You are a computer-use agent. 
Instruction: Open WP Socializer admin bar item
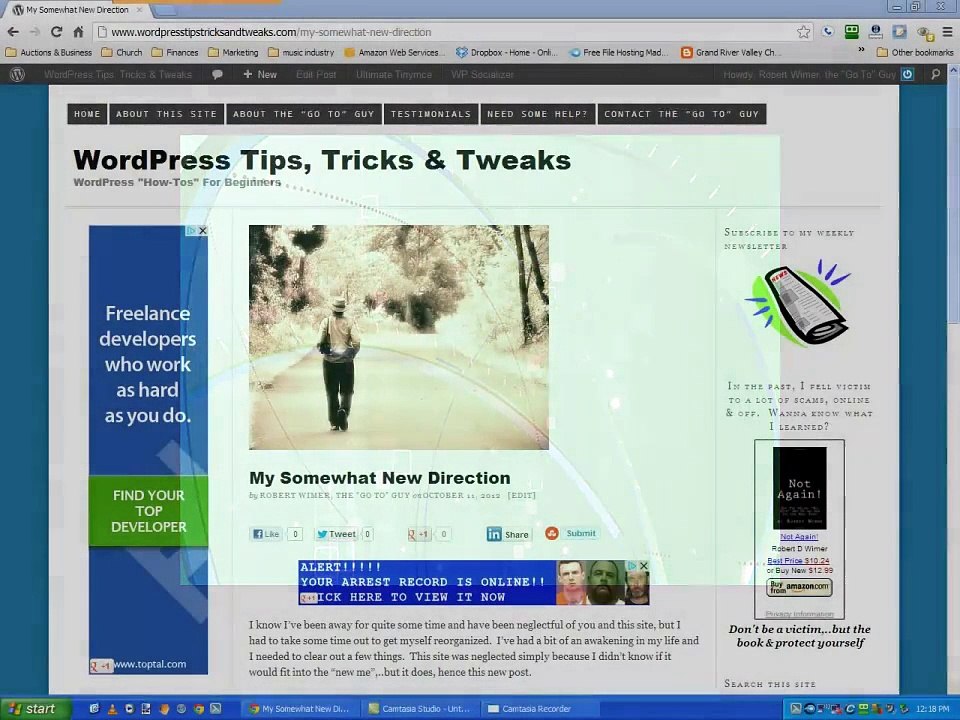482,75
